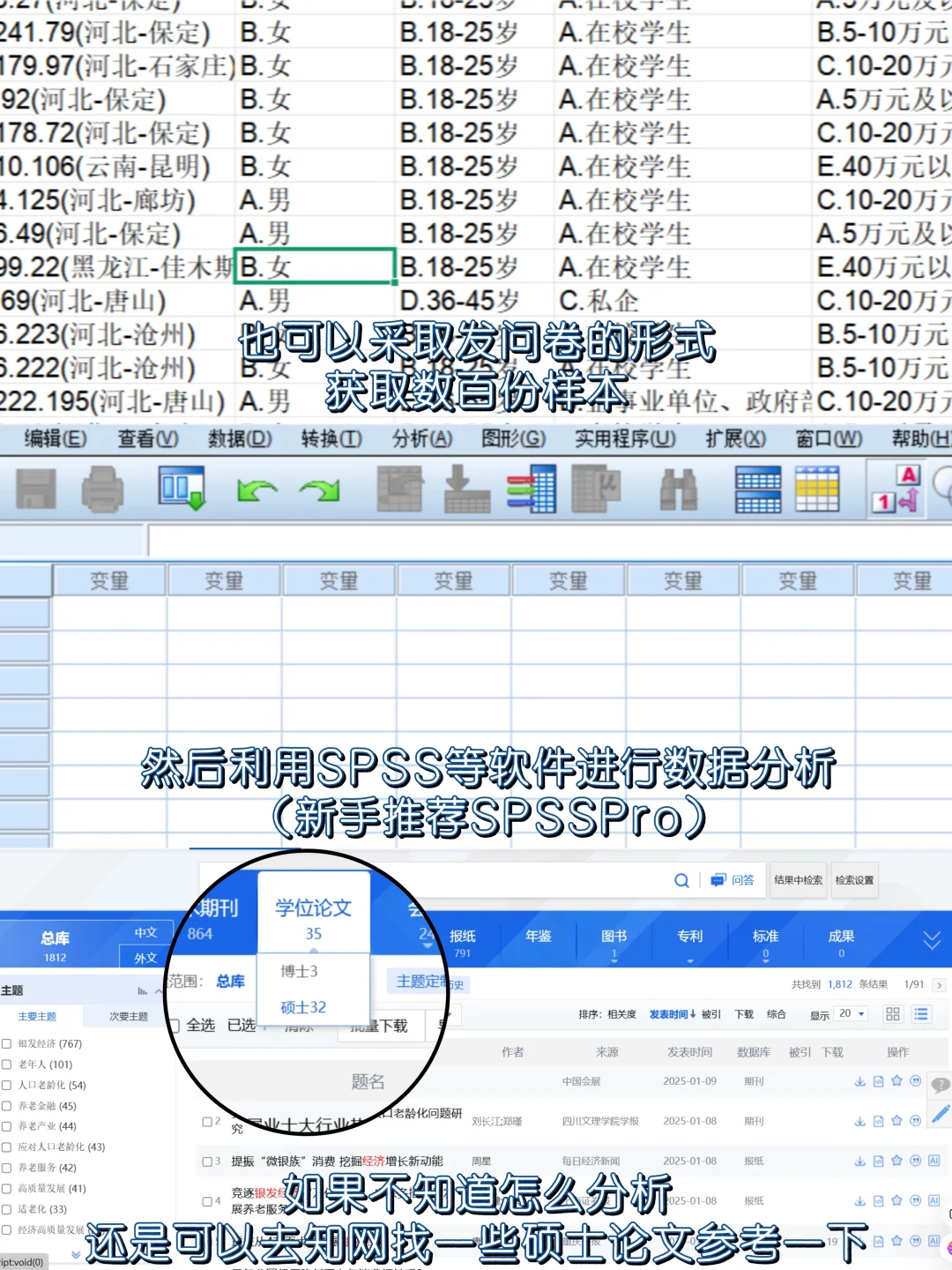The image size is (952, 1270).
Task: Choose 博士3 from the degree thesis popup
Action: [299, 971]
